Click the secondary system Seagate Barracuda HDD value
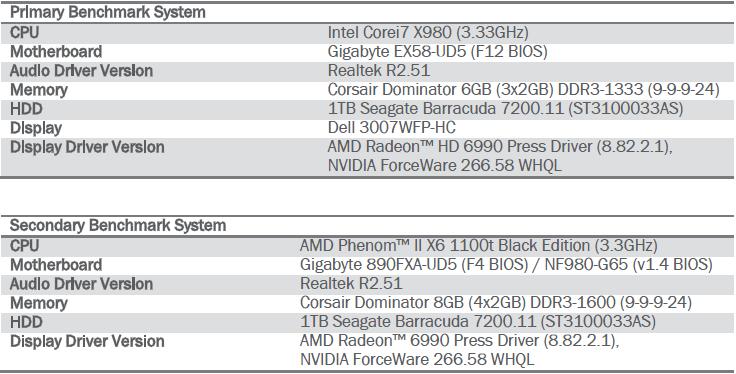Image resolution: width=736 pixels, height=374 pixels. click(x=478, y=322)
